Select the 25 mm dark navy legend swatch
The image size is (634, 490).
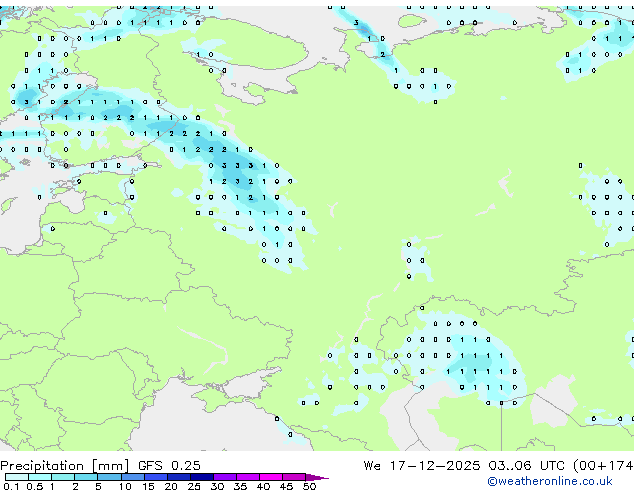click(x=202, y=477)
